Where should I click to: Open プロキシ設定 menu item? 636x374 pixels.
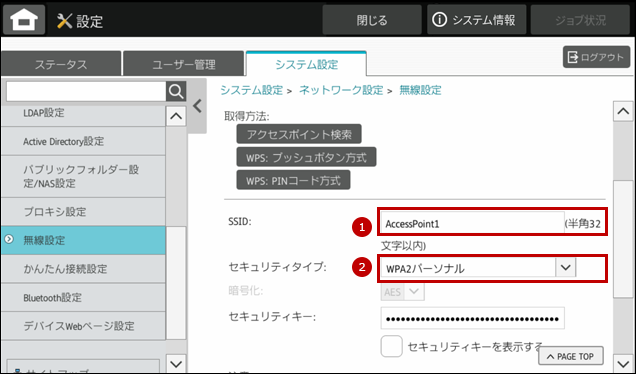(x=83, y=212)
